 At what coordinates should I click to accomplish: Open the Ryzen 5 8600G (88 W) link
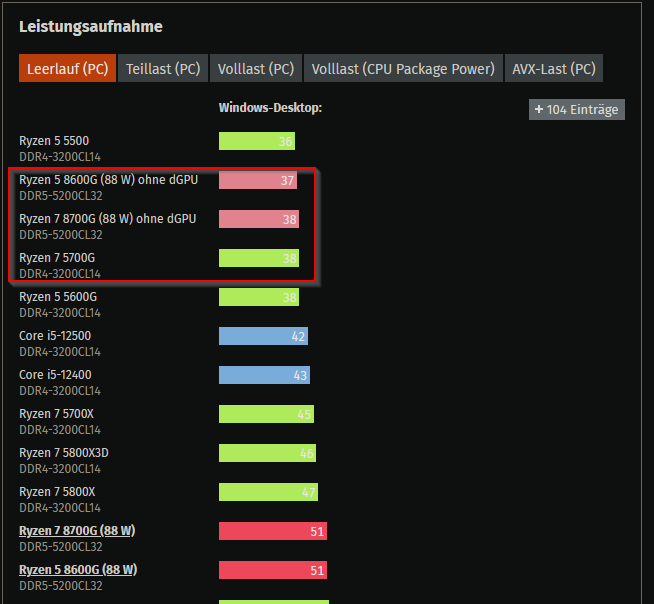(78, 569)
